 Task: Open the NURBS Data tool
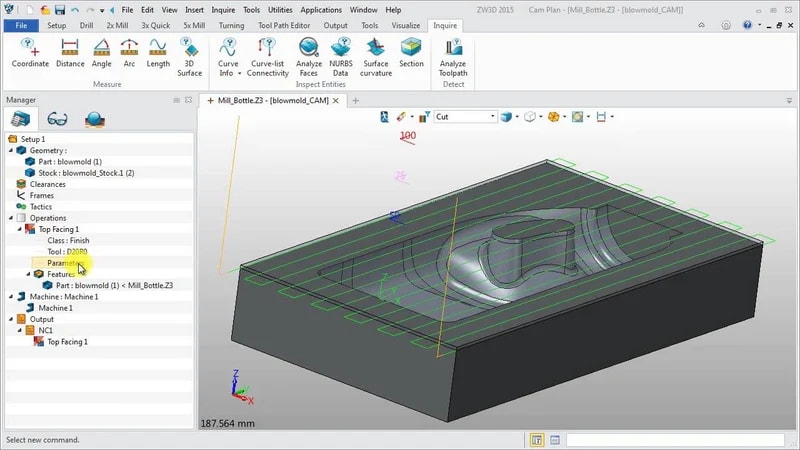(x=341, y=57)
